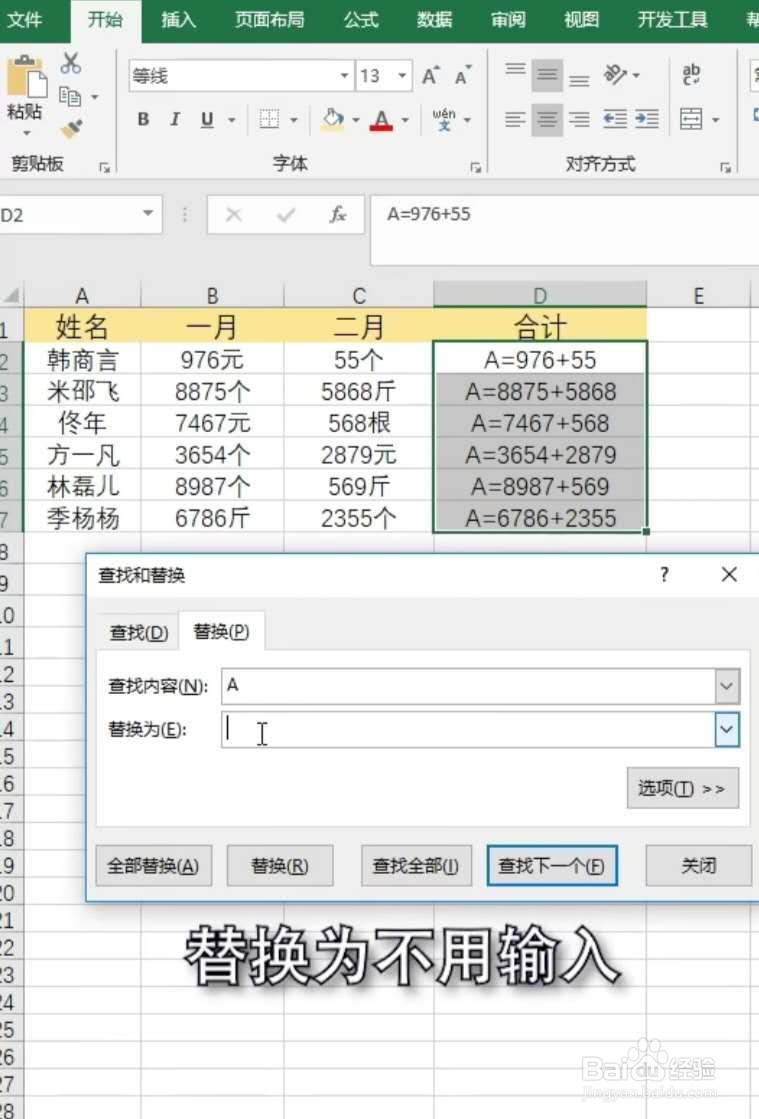
Task: Click the phonetic guide wén icon
Action: click(444, 119)
